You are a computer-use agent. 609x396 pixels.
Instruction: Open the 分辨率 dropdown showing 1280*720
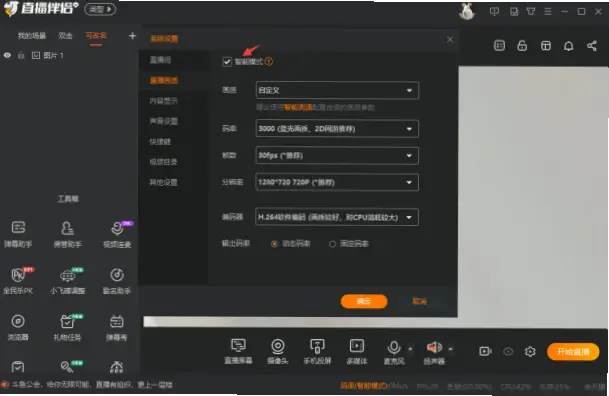tap(337, 182)
